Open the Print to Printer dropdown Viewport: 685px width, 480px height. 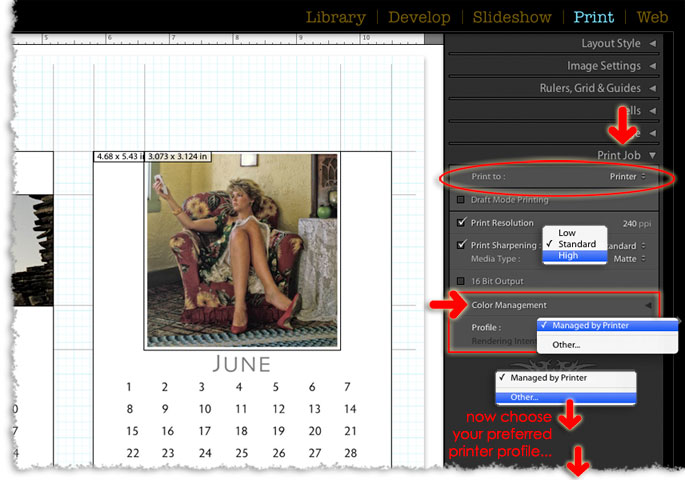pos(627,177)
